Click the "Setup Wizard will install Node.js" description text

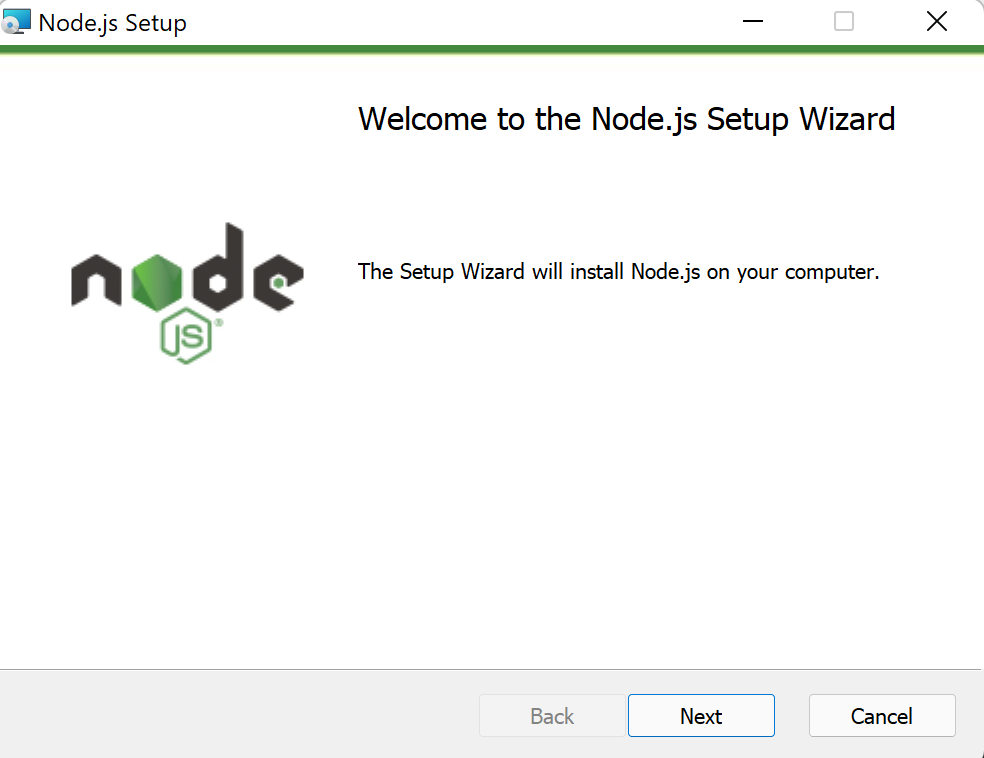click(618, 272)
